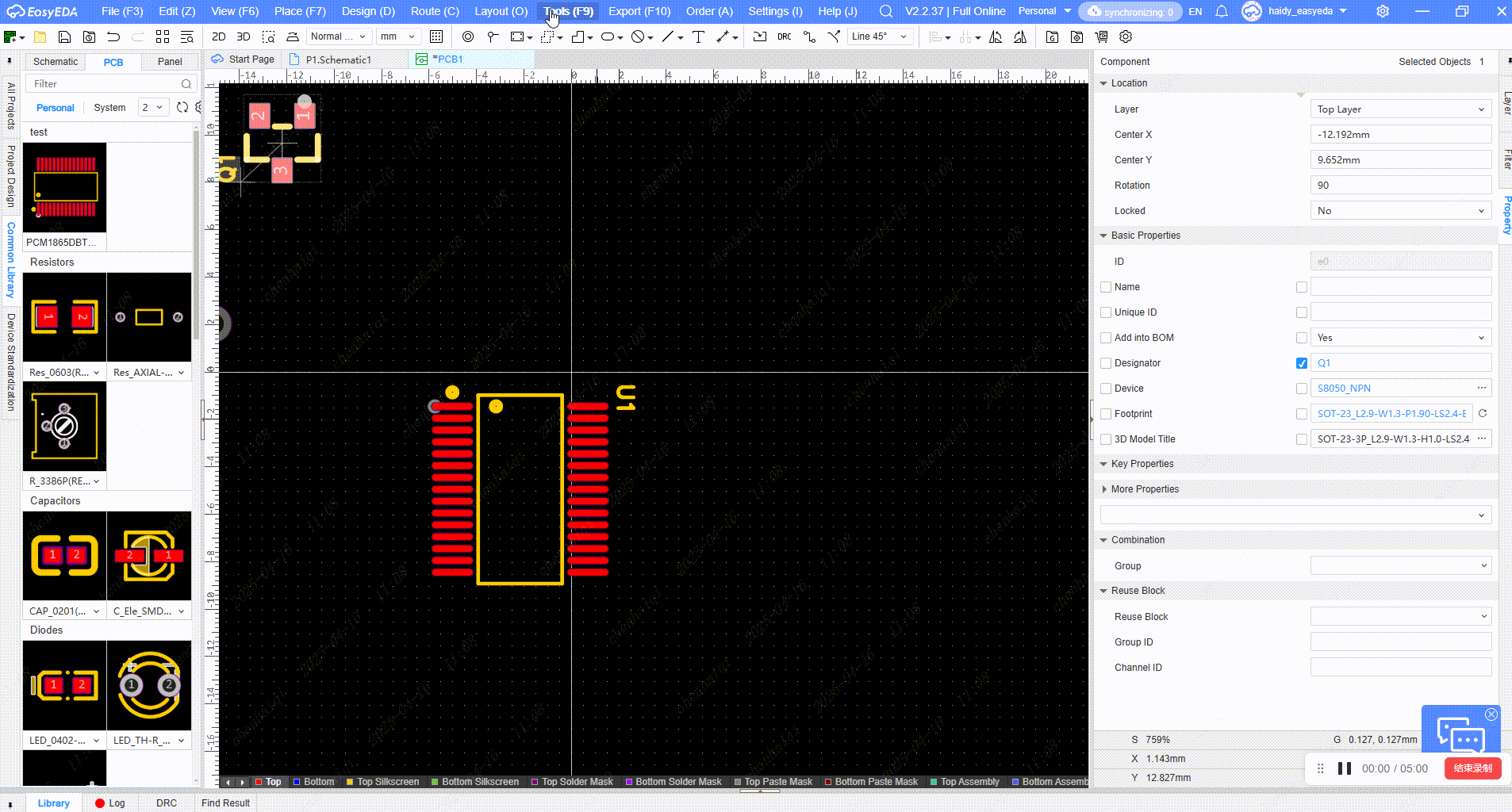Switch to the P1.Schematic1 tab

tap(338, 59)
